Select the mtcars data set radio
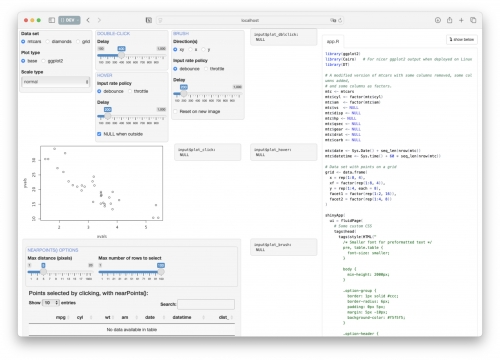Viewport: 500px width, 360px height. click(x=23, y=42)
